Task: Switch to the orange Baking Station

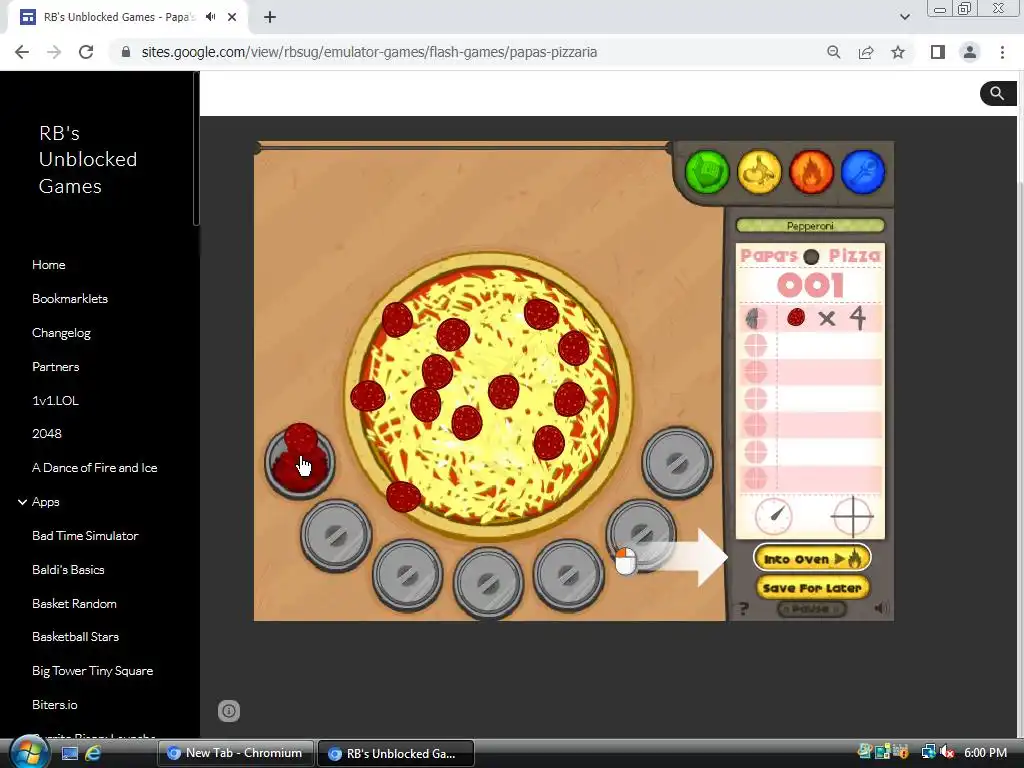Action: 811,172
